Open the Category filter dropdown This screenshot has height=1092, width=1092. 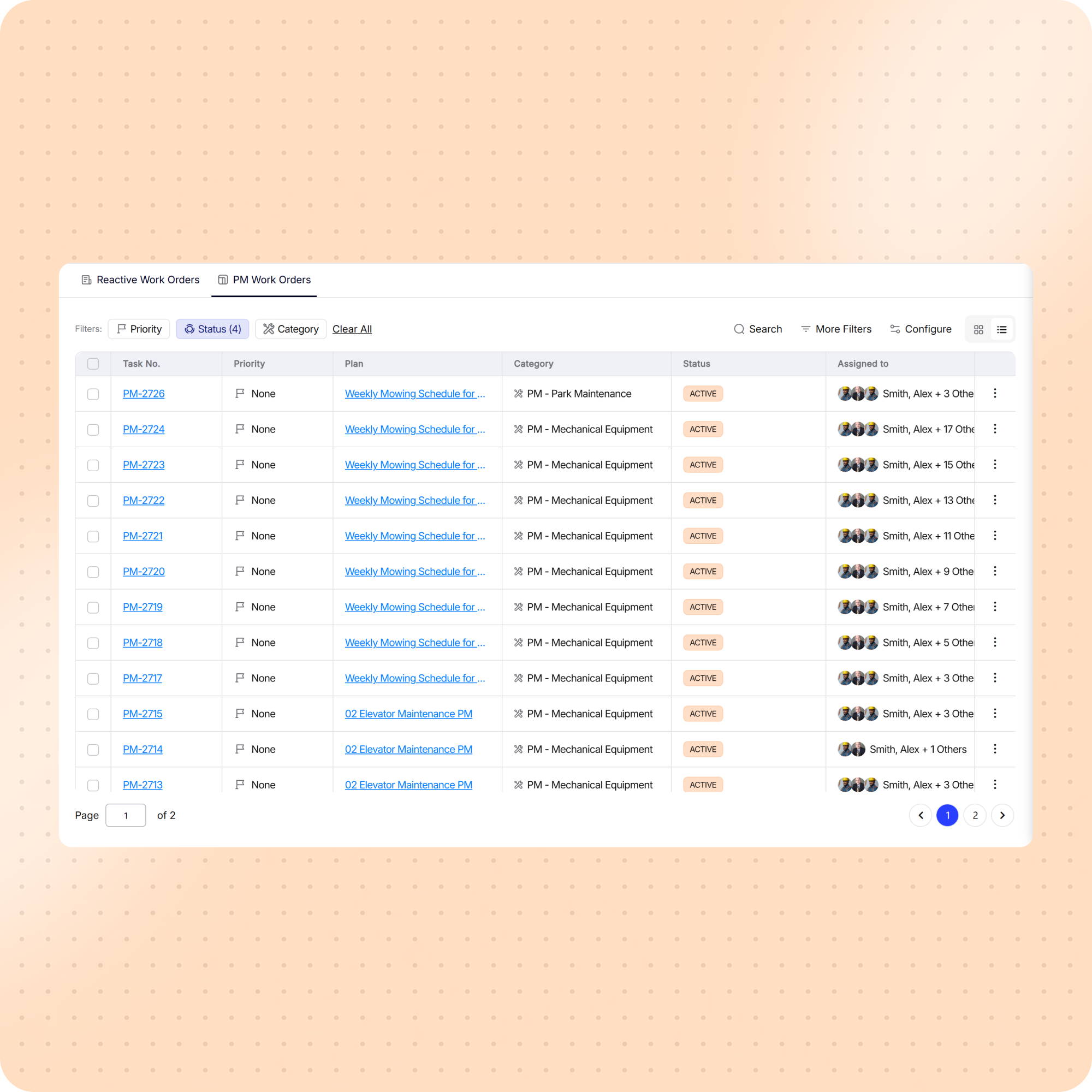coord(290,329)
